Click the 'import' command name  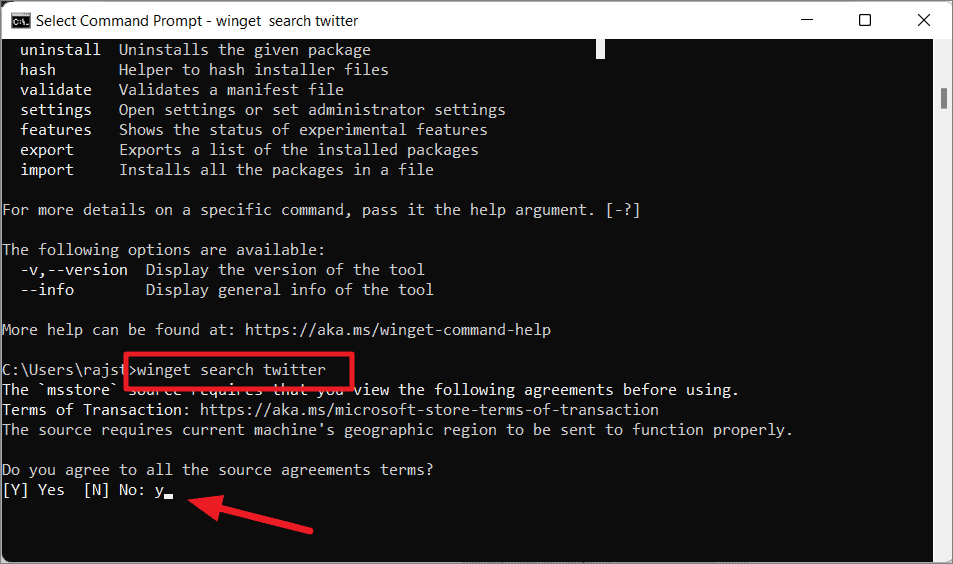[47, 170]
